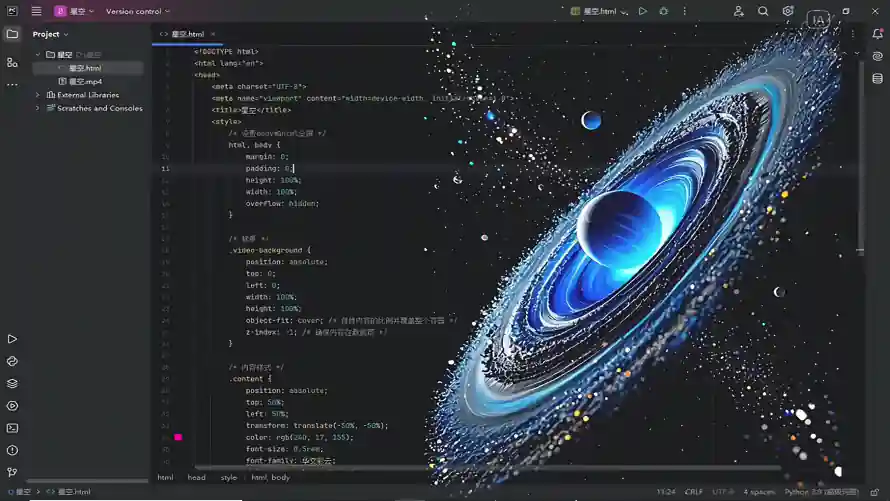Select Scratches and Consoles in the project tree
Image resolution: width=890 pixels, height=501 pixels.
99,108
